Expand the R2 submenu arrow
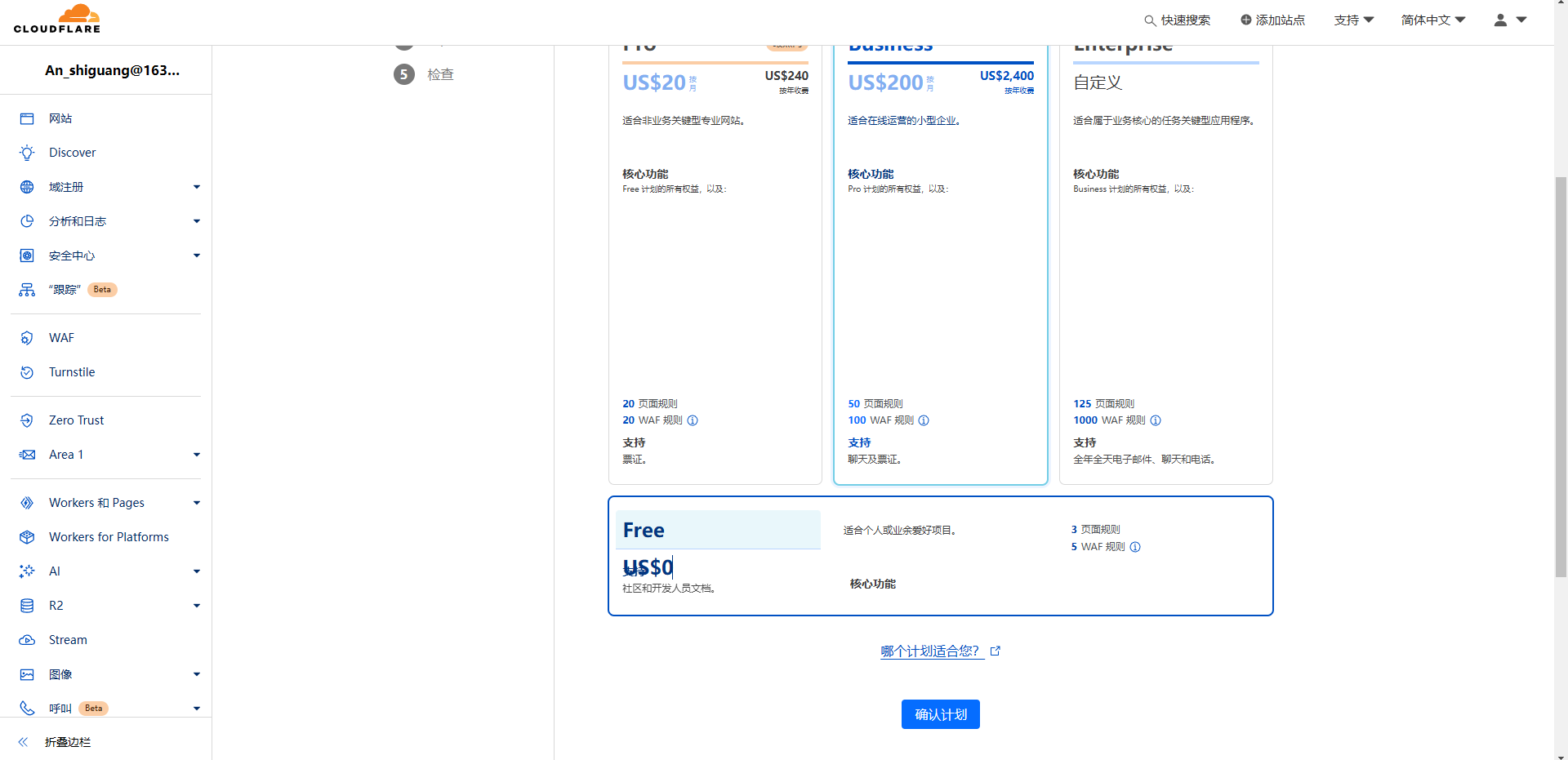1568x760 pixels. click(197, 606)
